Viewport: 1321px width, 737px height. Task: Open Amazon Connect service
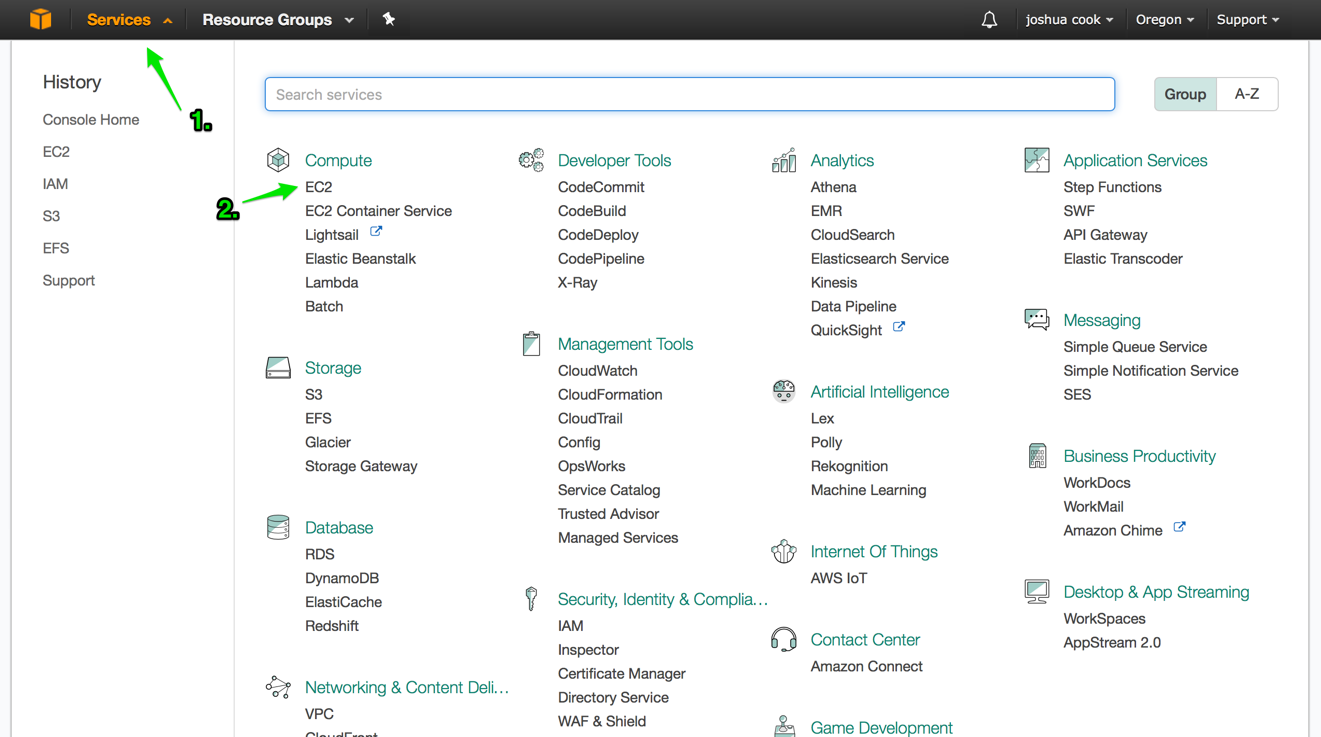(x=866, y=666)
